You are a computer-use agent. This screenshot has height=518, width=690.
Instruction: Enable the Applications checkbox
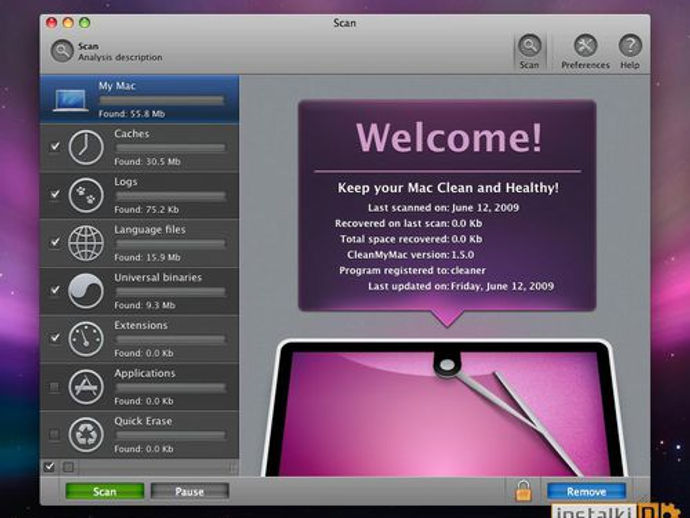pyautogui.click(x=55, y=387)
